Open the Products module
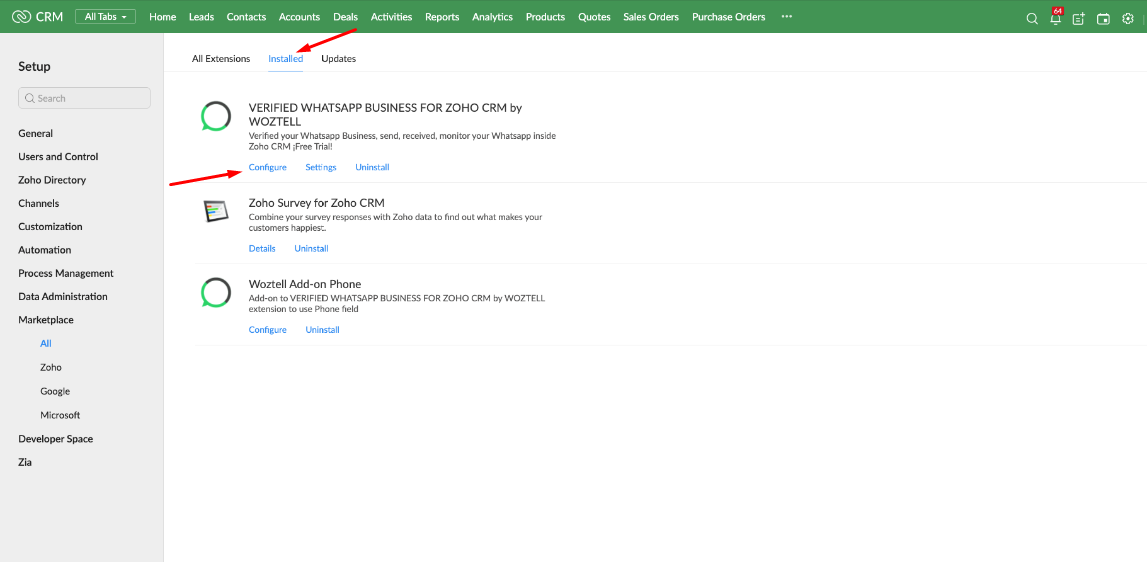 [546, 17]
